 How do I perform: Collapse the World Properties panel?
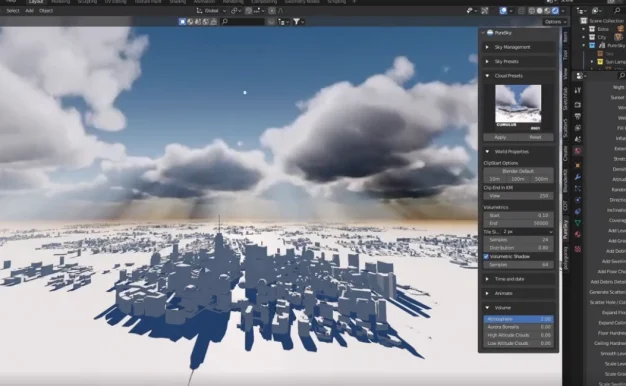tap(518, 152)
